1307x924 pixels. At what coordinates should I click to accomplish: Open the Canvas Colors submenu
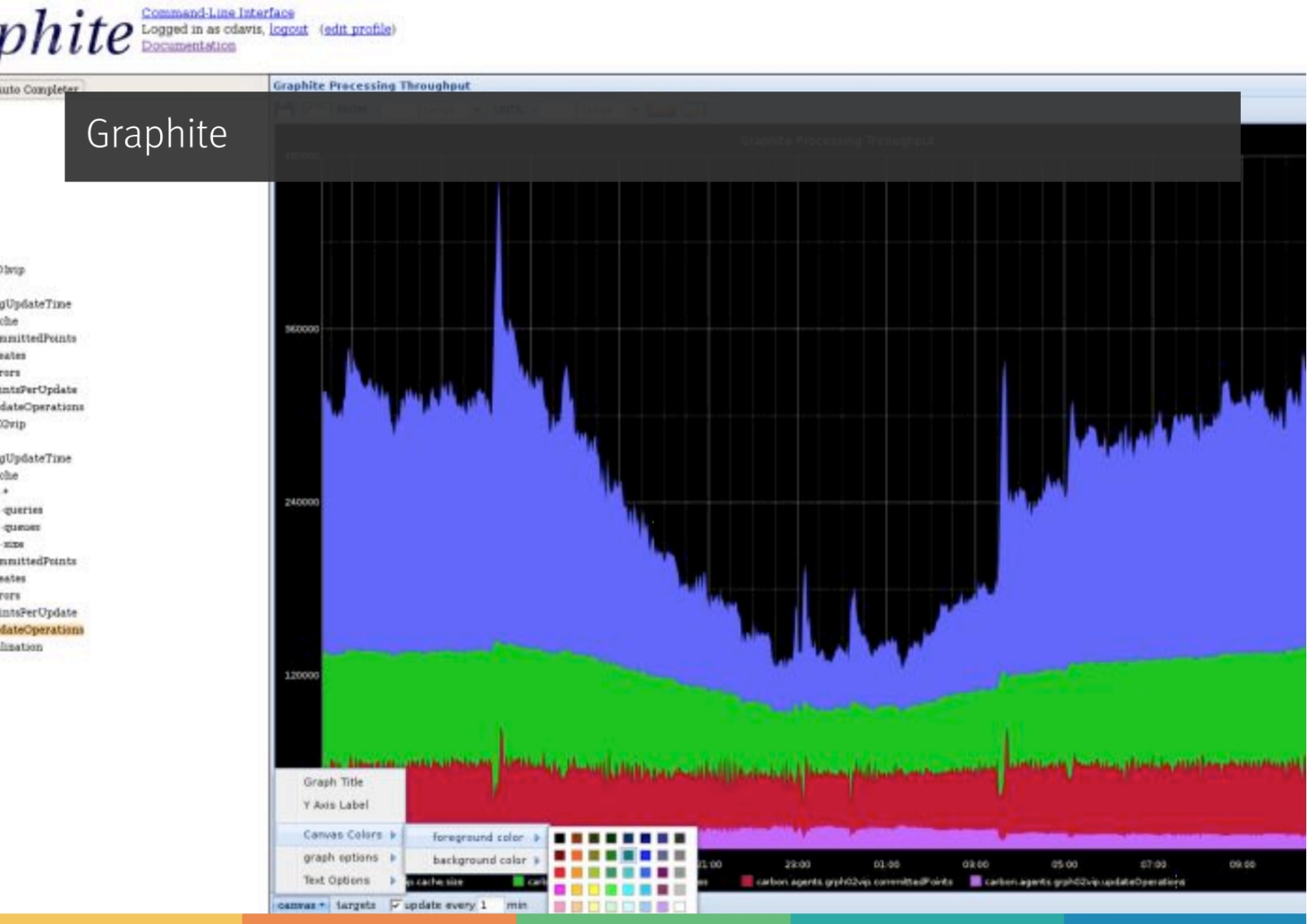pyautogui.click(x=341, y=835)
